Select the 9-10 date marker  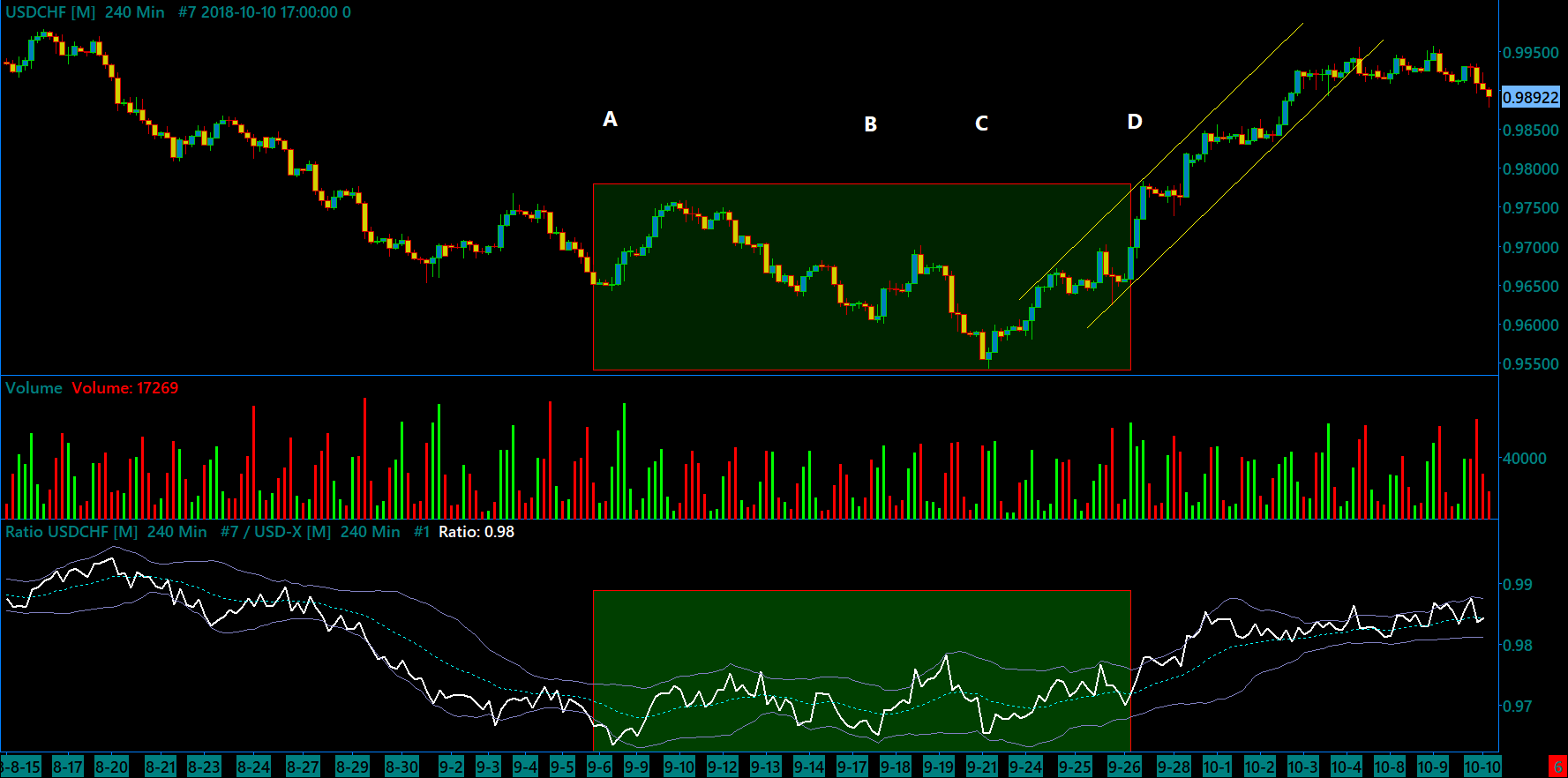[x=679, y=767]
